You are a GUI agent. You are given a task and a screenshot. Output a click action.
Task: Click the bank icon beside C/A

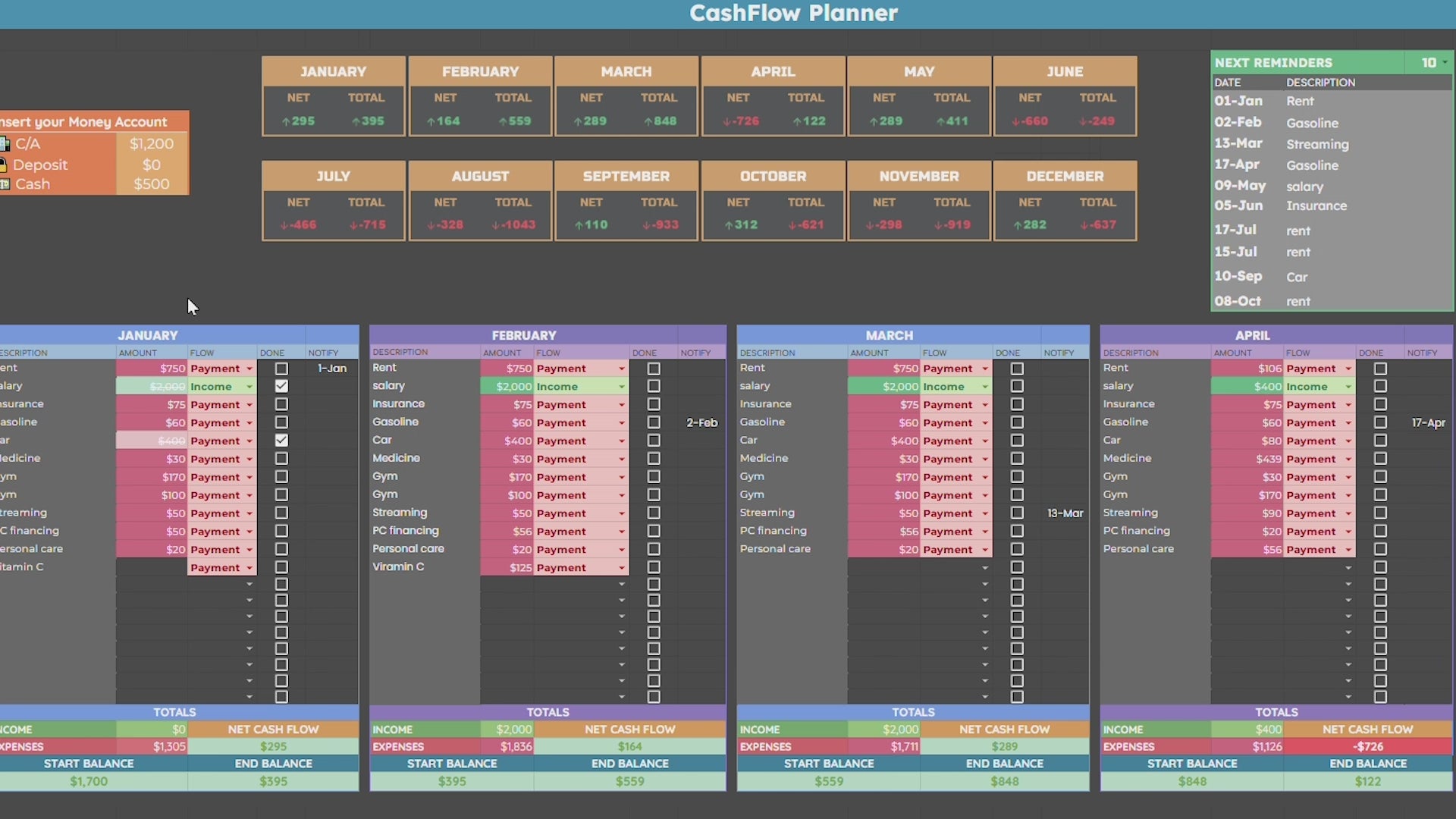(4, 144)
